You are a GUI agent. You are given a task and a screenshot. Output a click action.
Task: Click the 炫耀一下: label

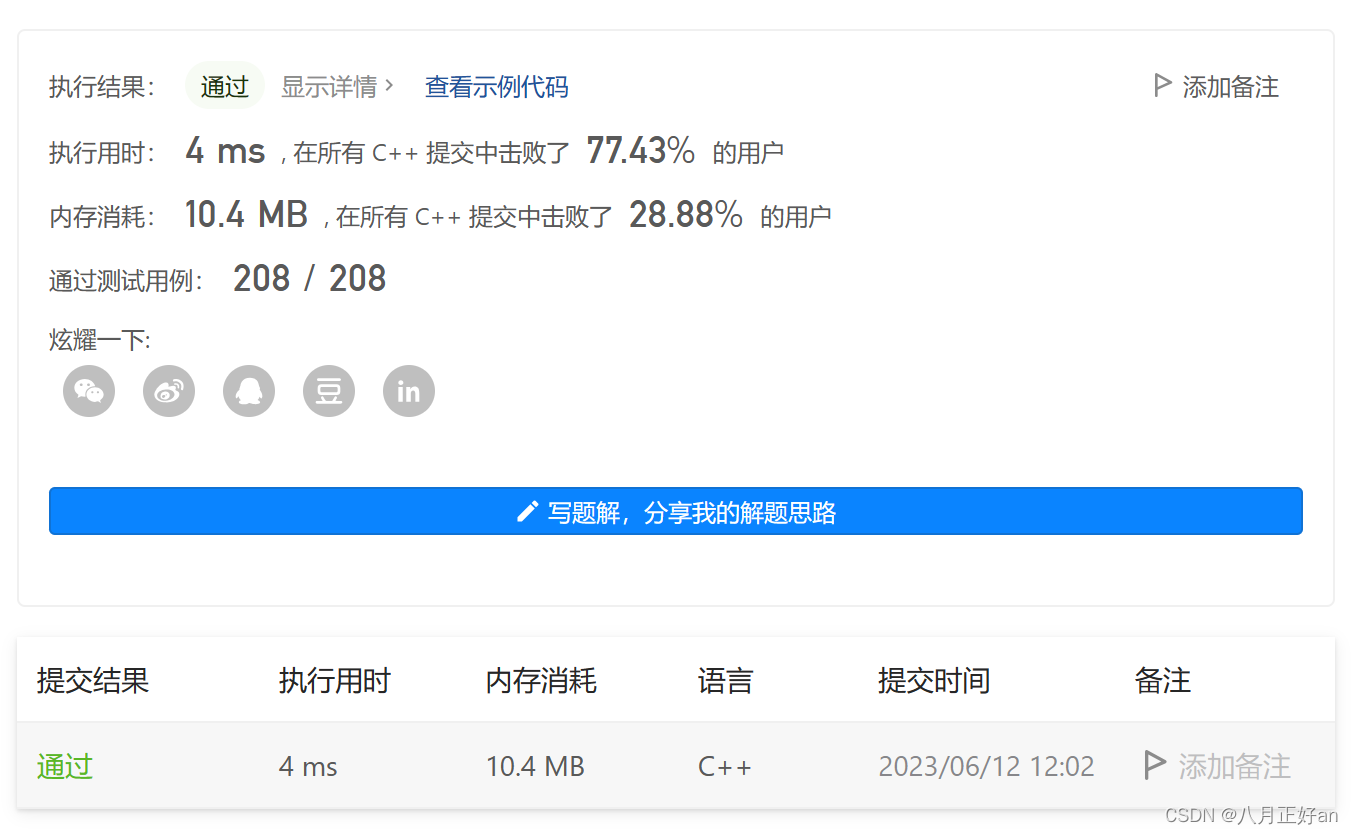pos(100,340)
